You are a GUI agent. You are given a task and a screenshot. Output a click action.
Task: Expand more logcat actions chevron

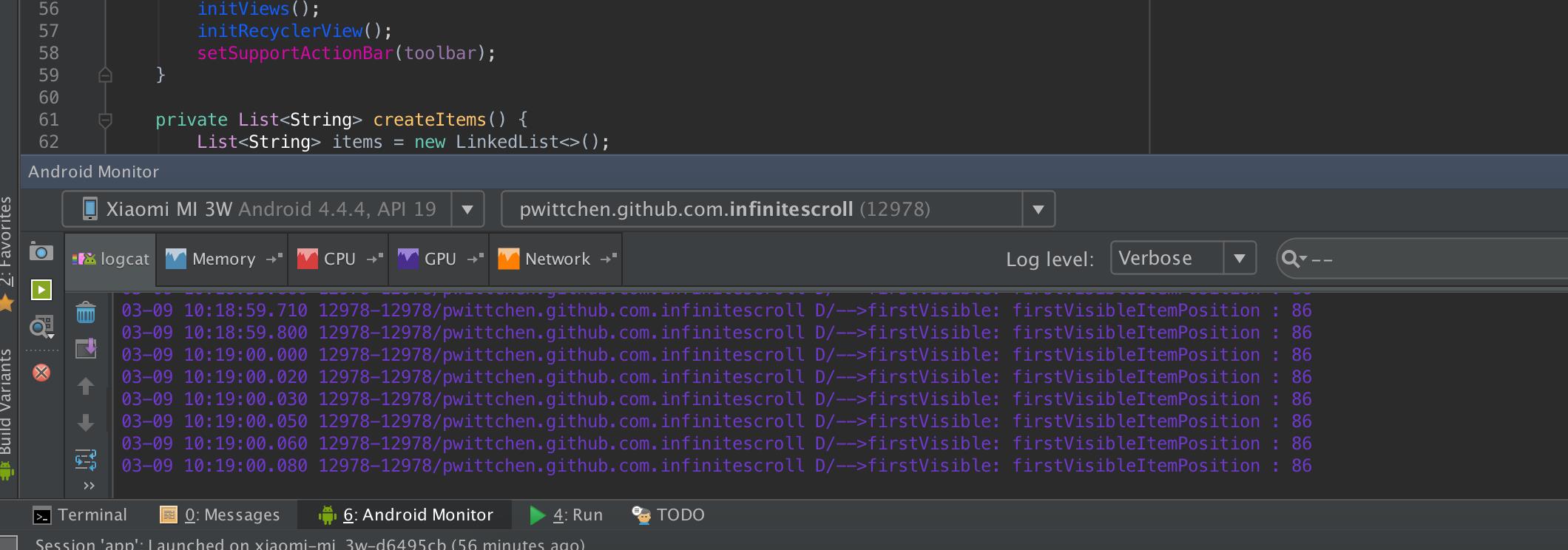pos(89,486)
